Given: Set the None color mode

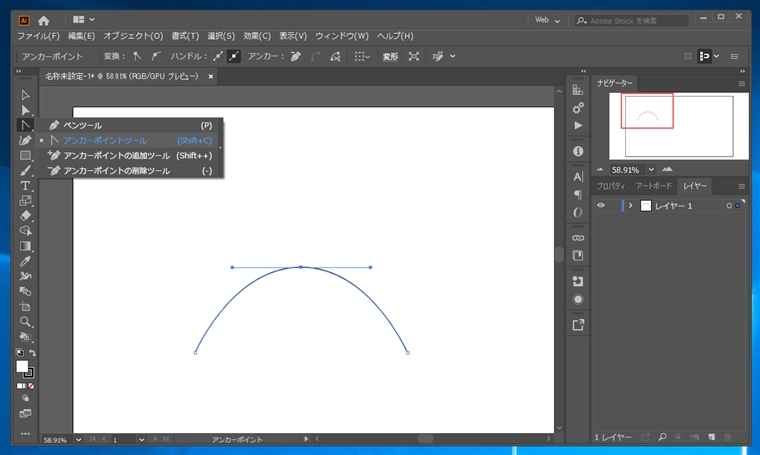Looking at the screenshot, I should point(31,386).
